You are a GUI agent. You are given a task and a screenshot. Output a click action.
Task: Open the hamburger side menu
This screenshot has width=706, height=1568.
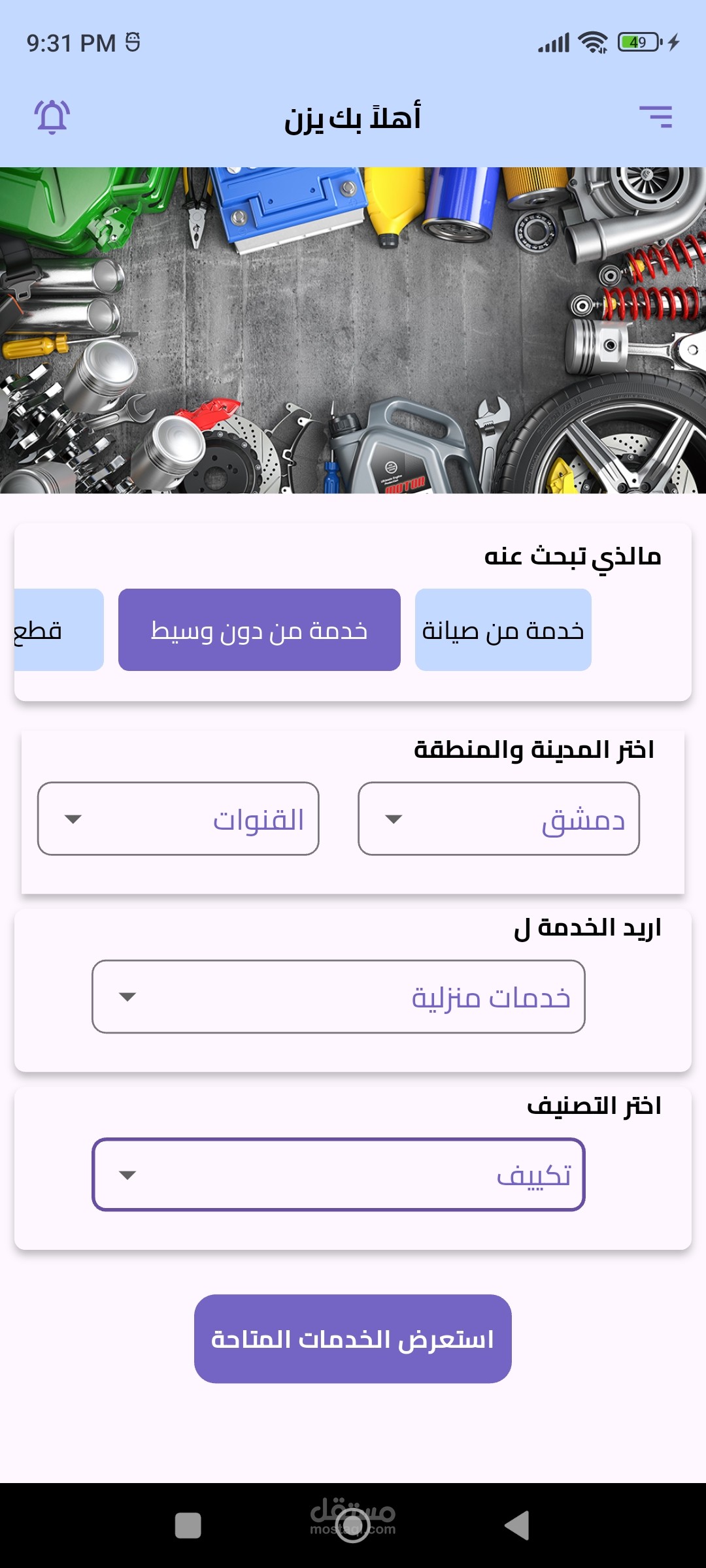point(656,117)
